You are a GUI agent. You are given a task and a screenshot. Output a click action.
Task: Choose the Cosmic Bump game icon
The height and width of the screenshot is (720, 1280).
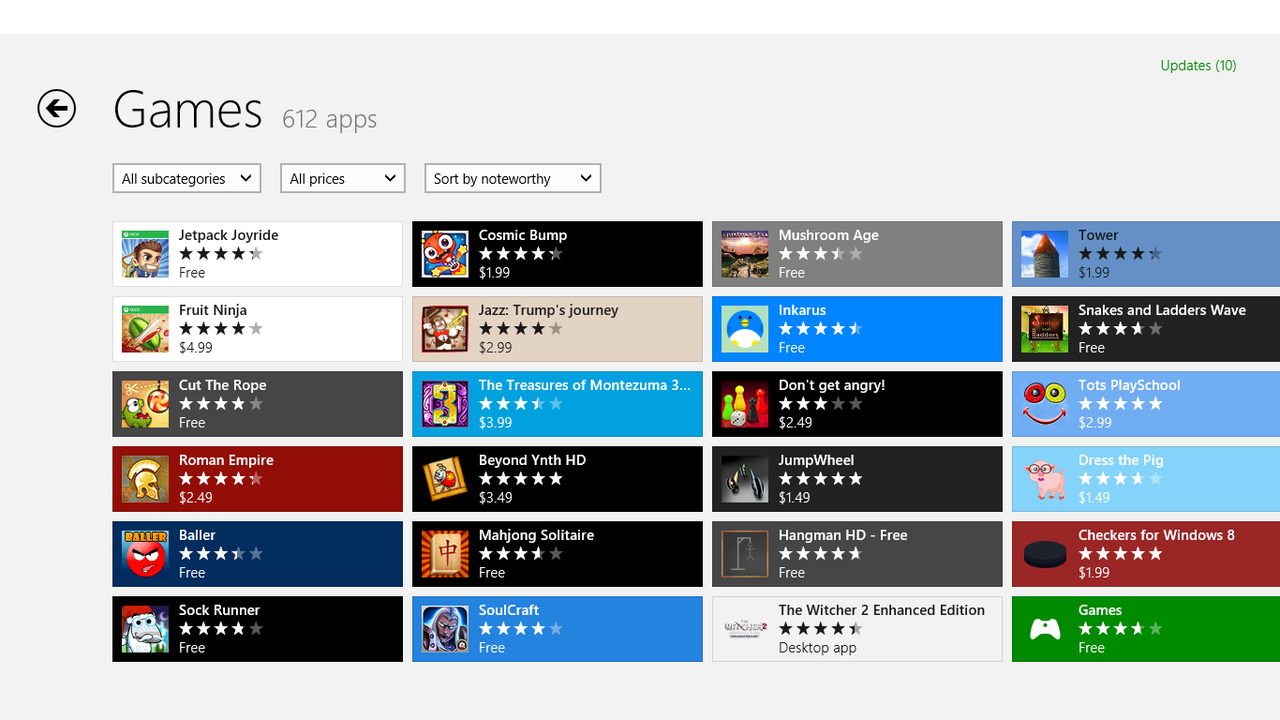coord(445,254)
